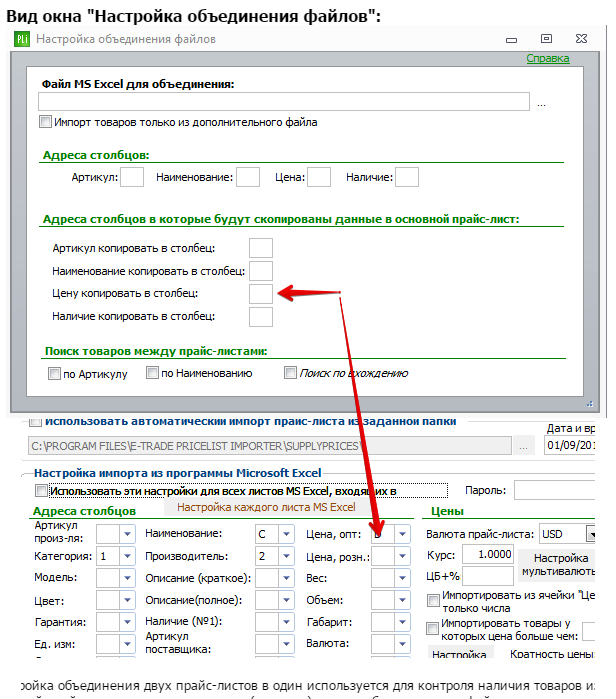The image size is (616, 699).
Task: Open the Валюта прайс-листа USD dropdown
Action: (x=591, y=534)
